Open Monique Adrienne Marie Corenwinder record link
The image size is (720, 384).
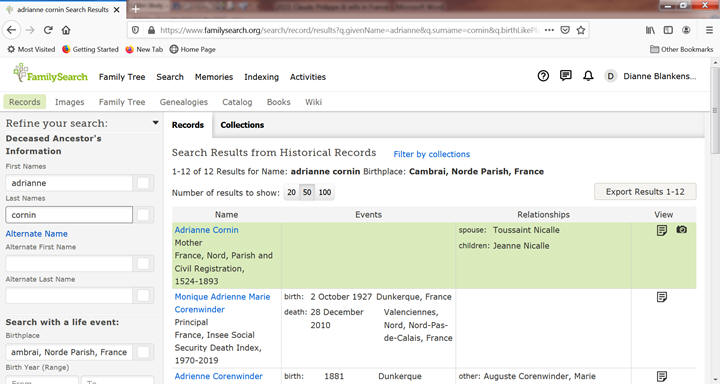point(222,303)
